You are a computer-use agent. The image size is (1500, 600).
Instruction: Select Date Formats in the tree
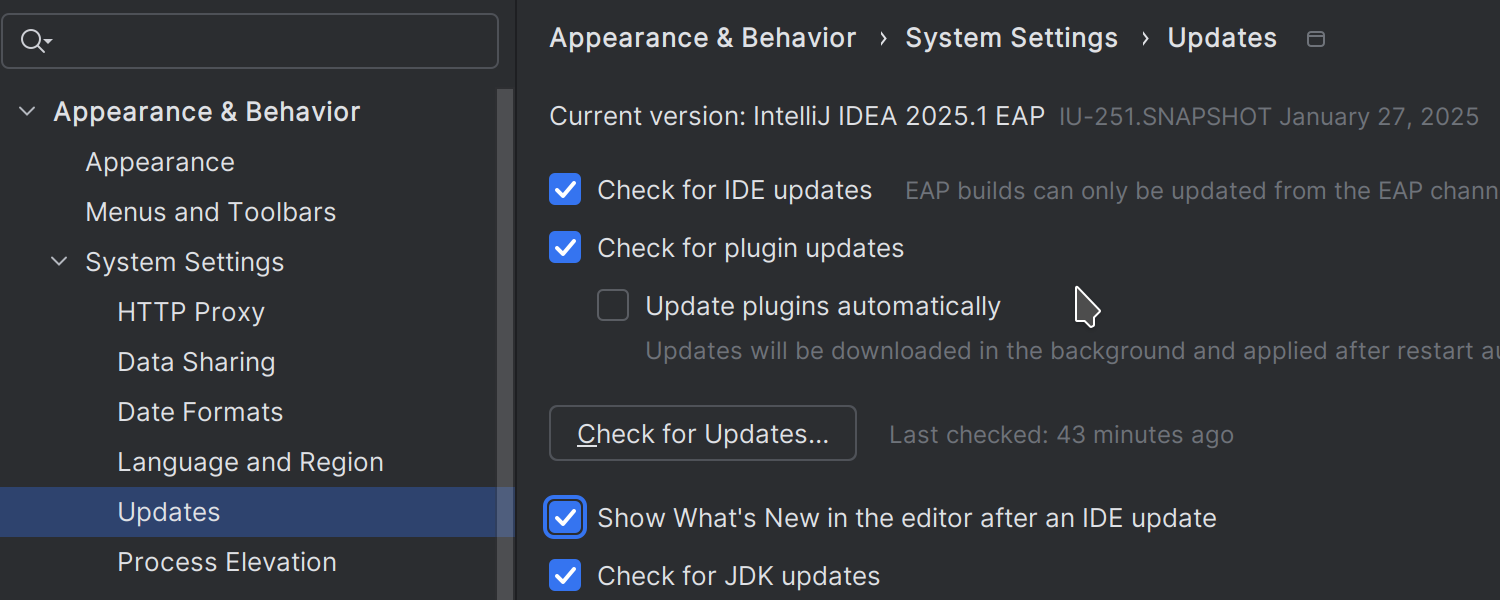point(200,412)
